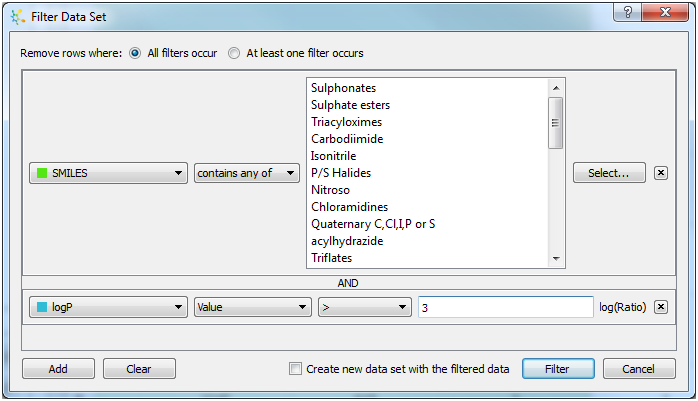
Task: Remove the logP filter row
Action: 660,307
